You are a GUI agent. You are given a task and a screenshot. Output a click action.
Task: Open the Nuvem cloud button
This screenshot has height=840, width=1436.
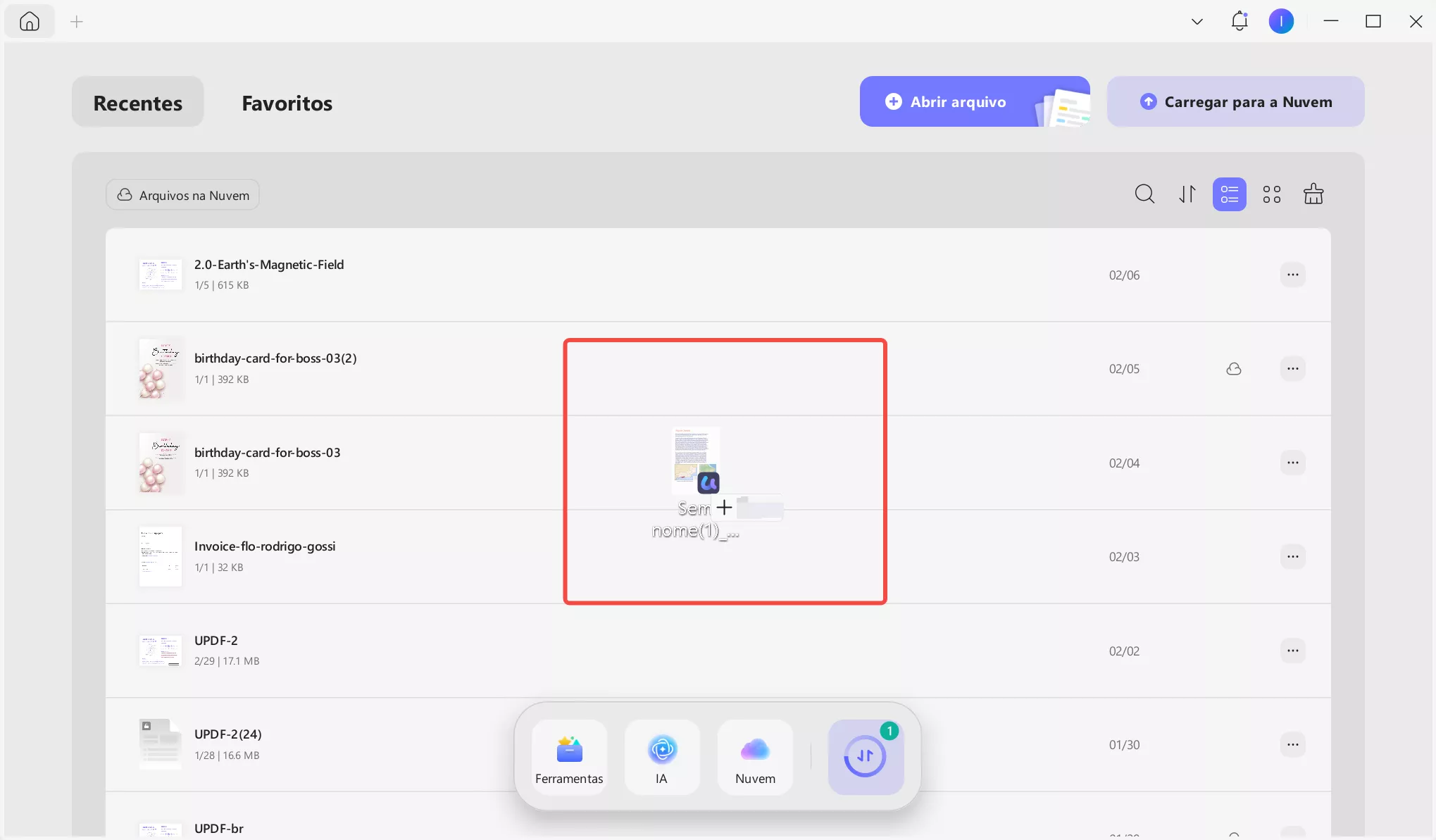click(755, 758)
